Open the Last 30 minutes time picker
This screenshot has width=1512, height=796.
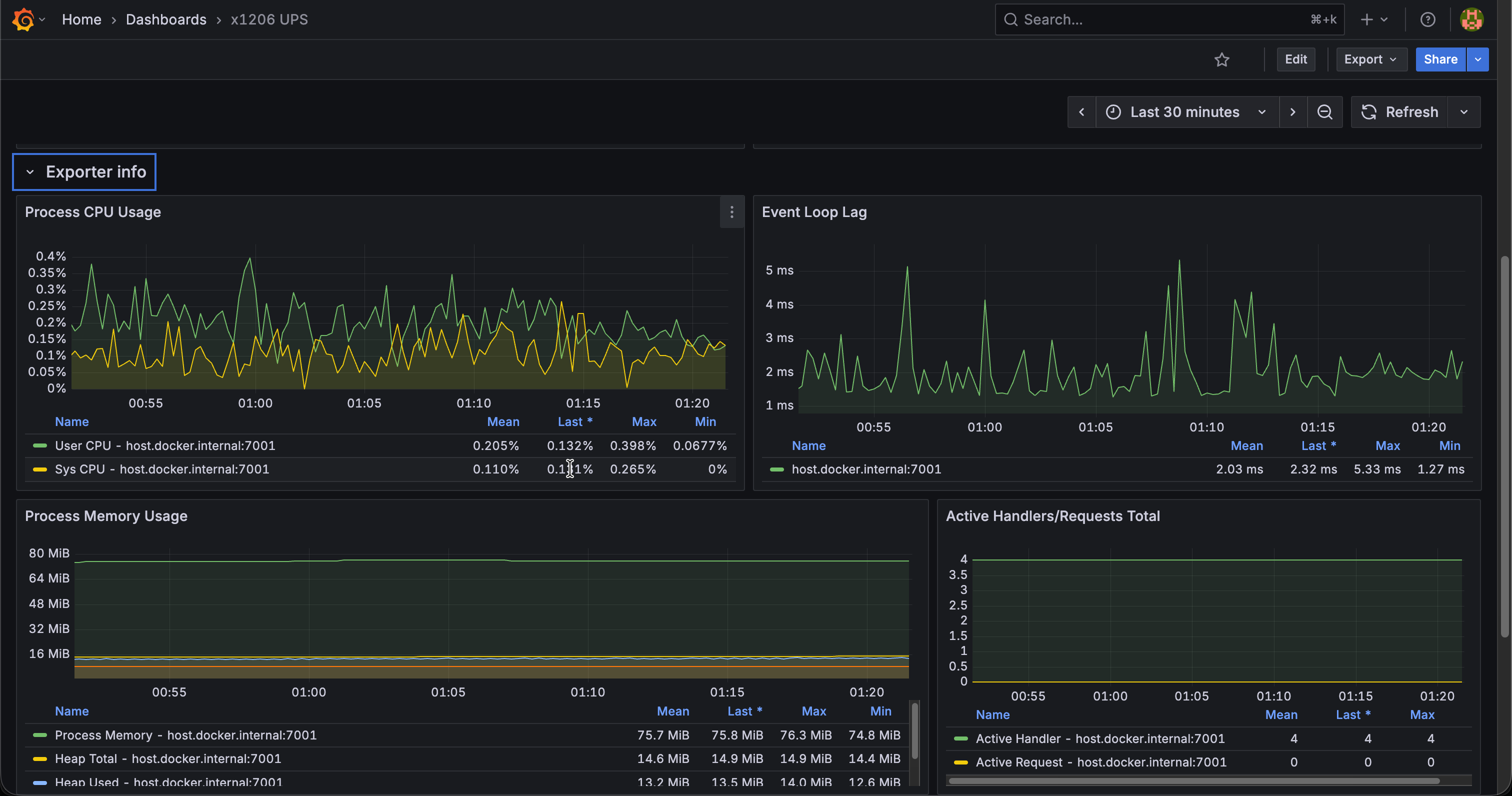(x=1186, y=112)
